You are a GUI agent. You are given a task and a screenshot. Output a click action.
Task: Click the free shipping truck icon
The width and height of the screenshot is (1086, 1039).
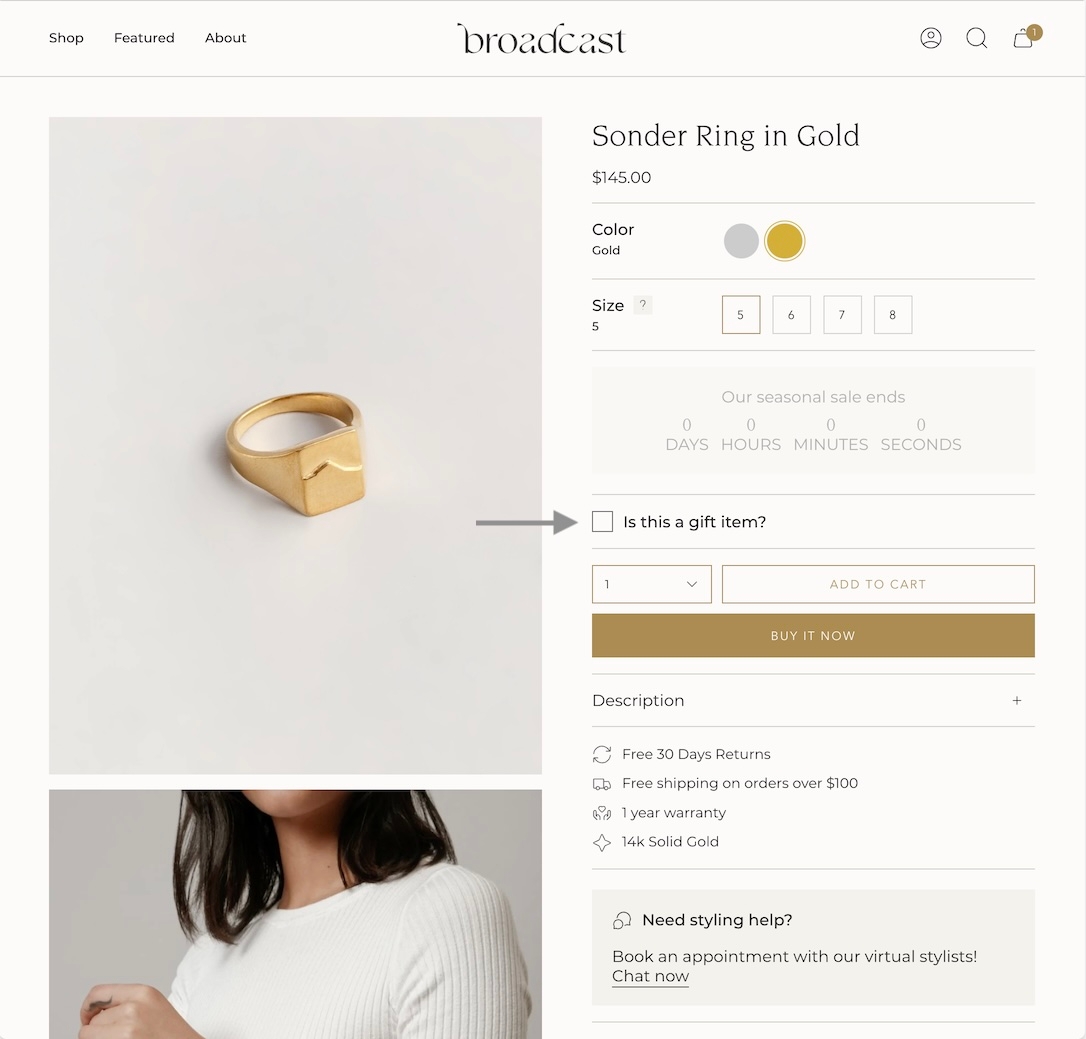602,784
